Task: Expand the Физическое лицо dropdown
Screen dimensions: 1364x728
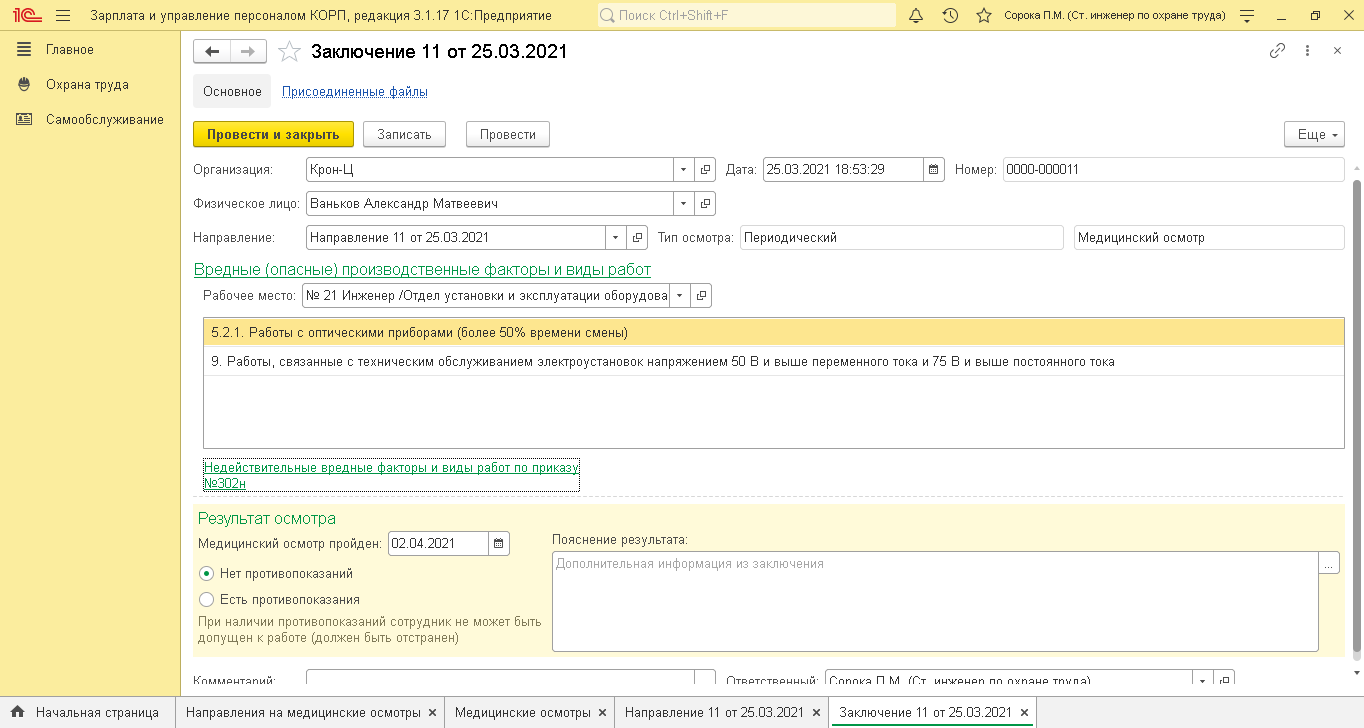Action: (683, 204)
